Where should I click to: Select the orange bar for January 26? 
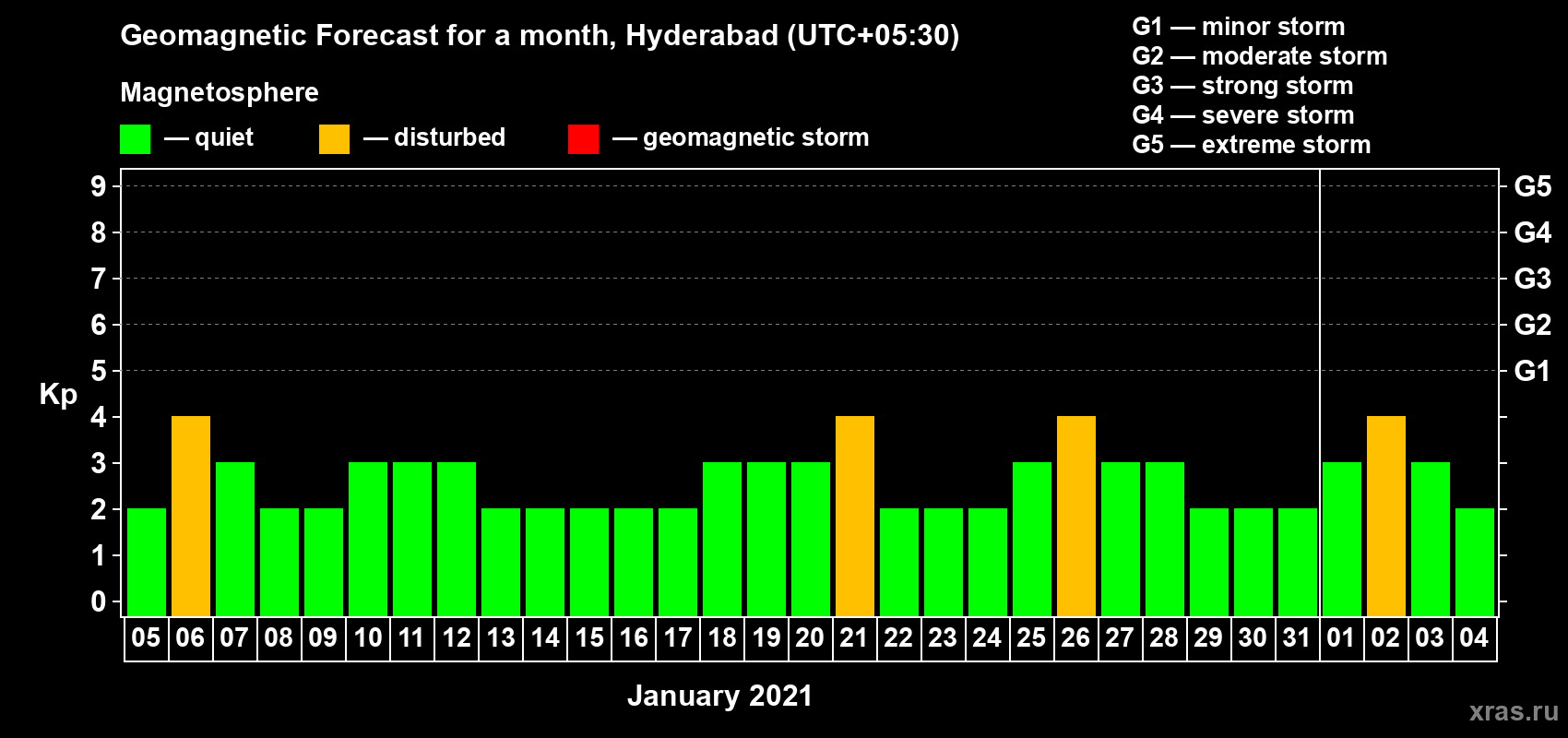click(x=1076, y=516)
